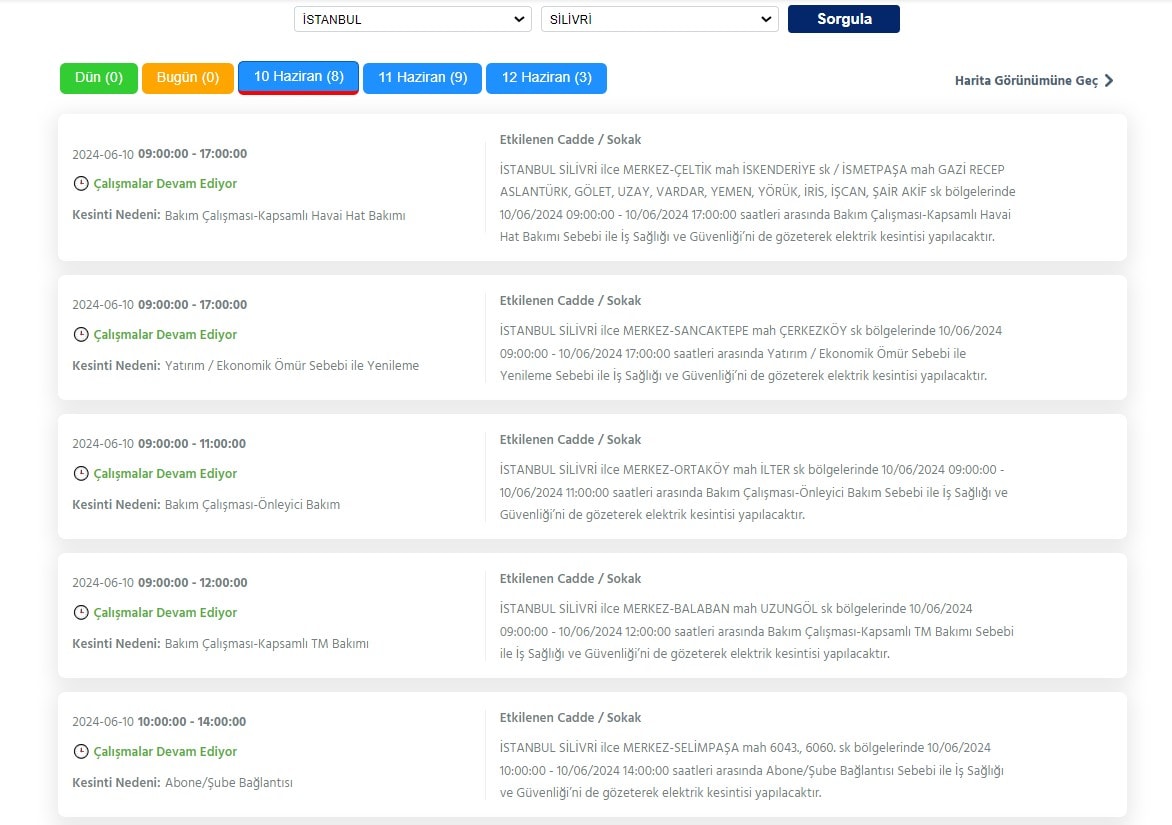Open Harita Görünümüne Geç map view link
Viewport: 1172px width, 825px height.
[x=1034, y=81]
